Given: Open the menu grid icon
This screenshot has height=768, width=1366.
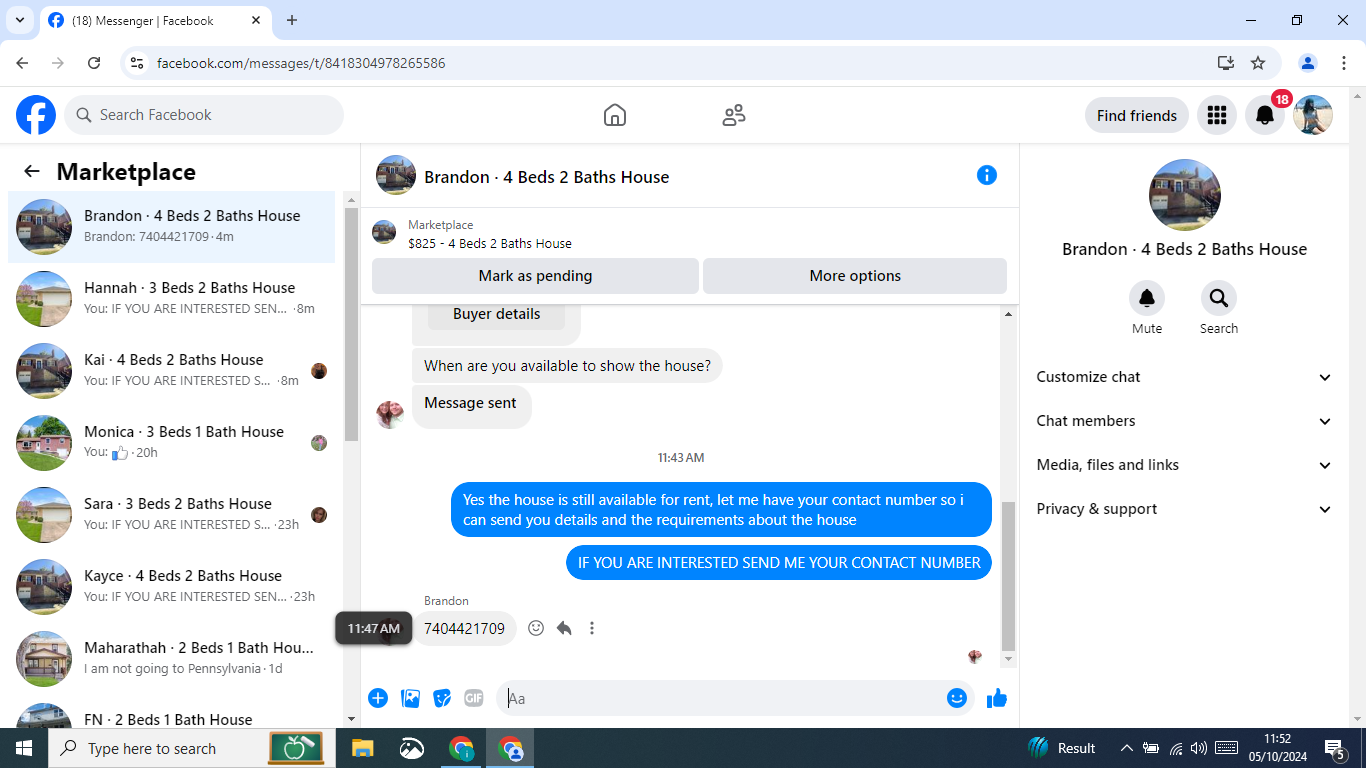Looking at the screenshot, I should 1217,115.
